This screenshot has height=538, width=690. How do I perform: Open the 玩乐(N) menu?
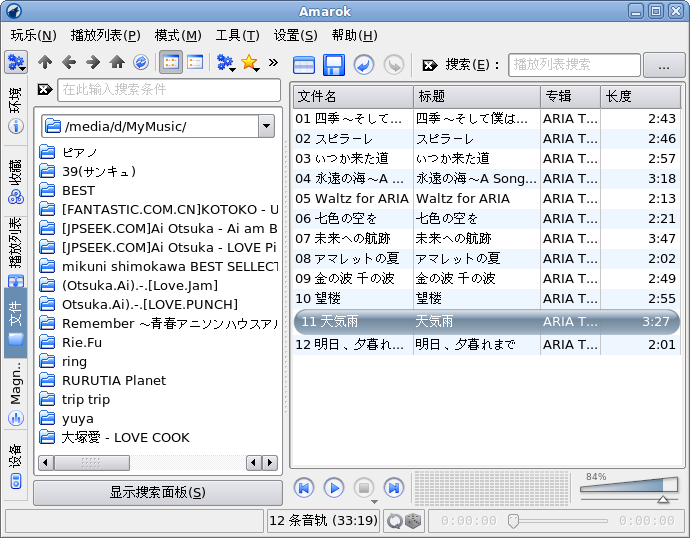coord(34,35)
